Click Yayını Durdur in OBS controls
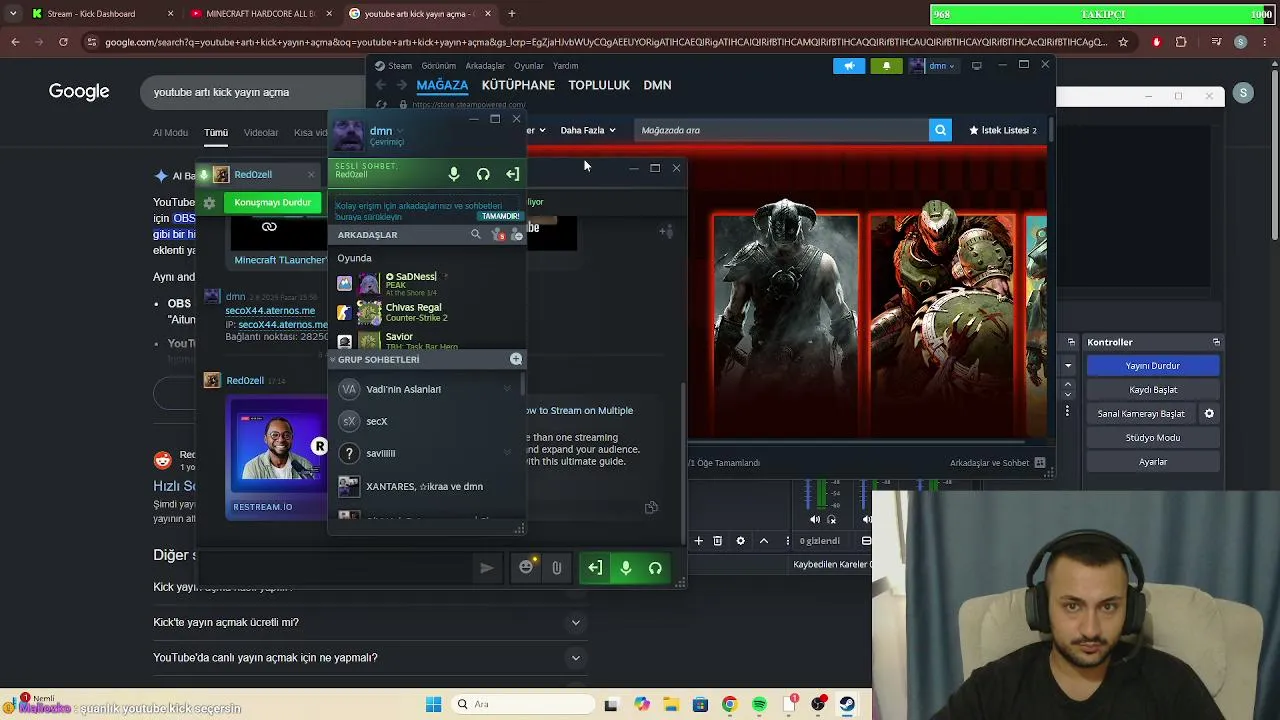Image resolution: width=1280 pixels, height=720 pixels. [x=1153, y=366]
